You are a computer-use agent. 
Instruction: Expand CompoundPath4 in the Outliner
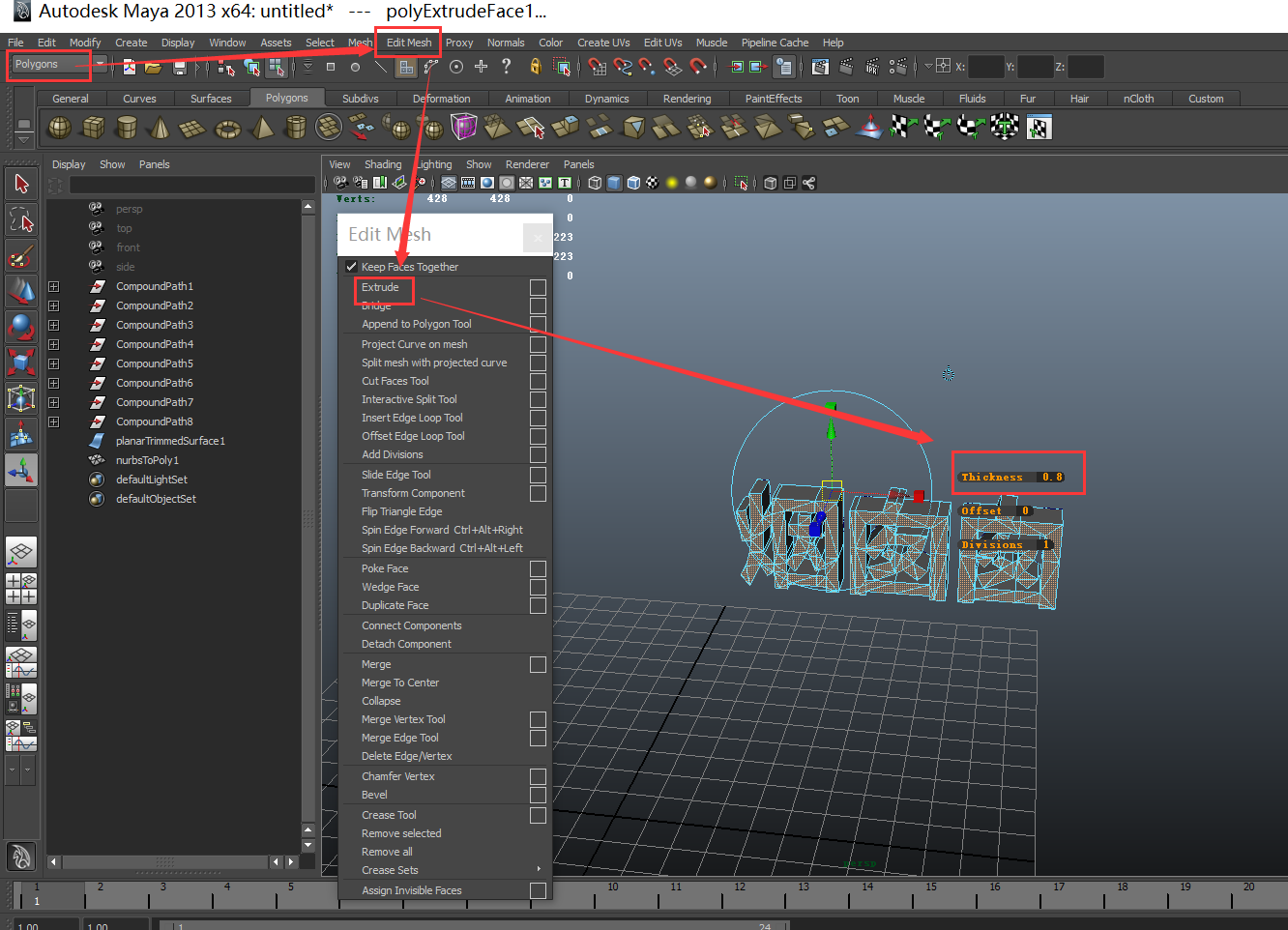[x=53, y=344]
